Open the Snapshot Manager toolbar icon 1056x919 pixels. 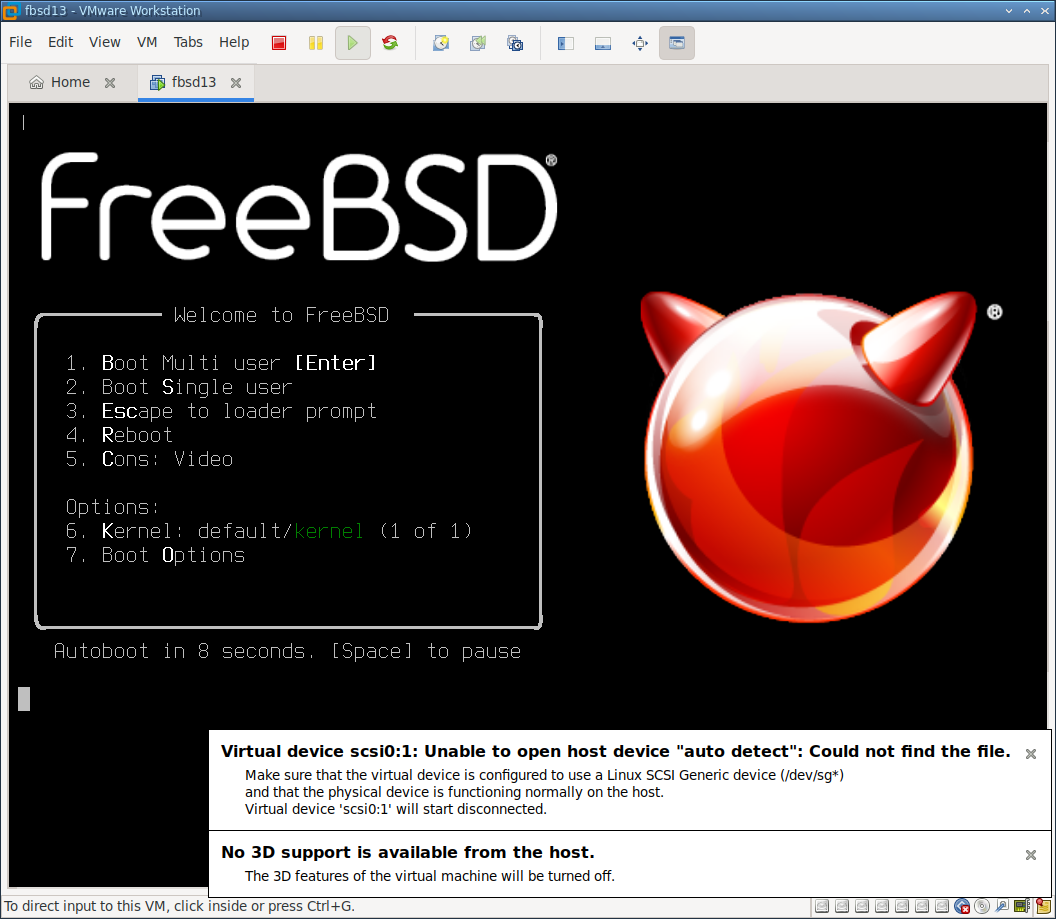pyautogui.click(x=515, y=43)
